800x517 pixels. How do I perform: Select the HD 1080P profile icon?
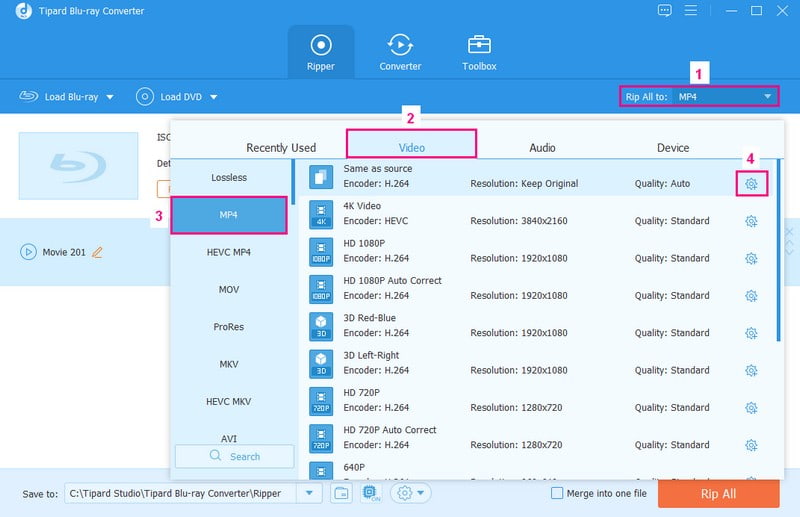321,252
